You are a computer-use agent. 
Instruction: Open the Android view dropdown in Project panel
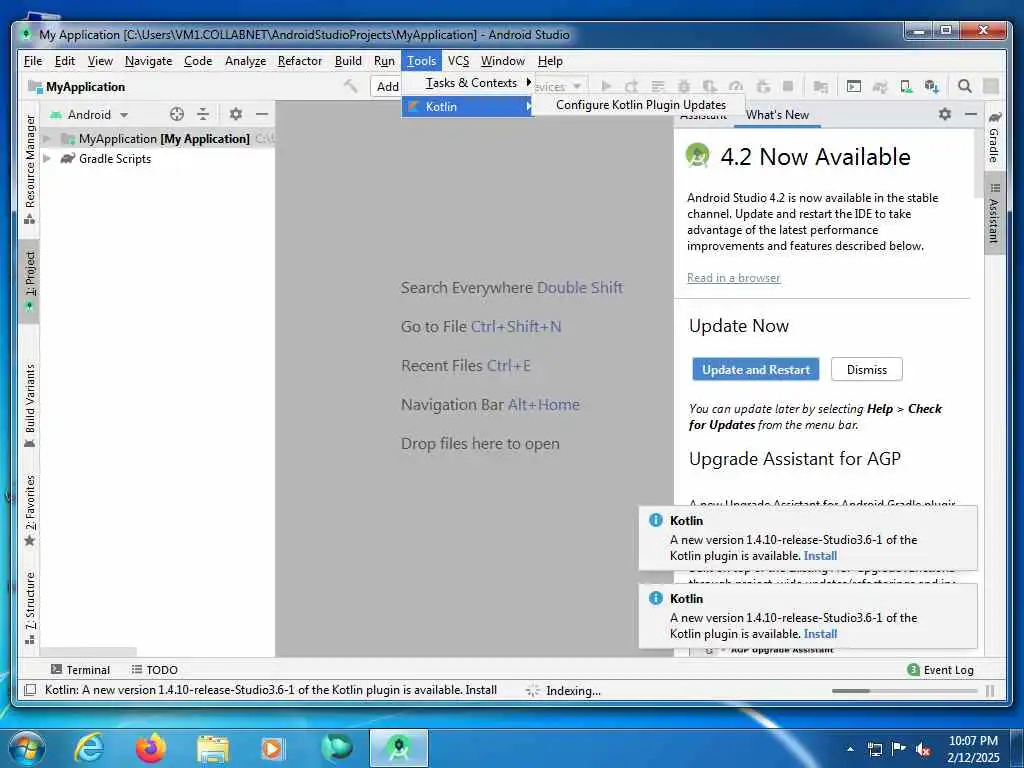coord(89,114)
